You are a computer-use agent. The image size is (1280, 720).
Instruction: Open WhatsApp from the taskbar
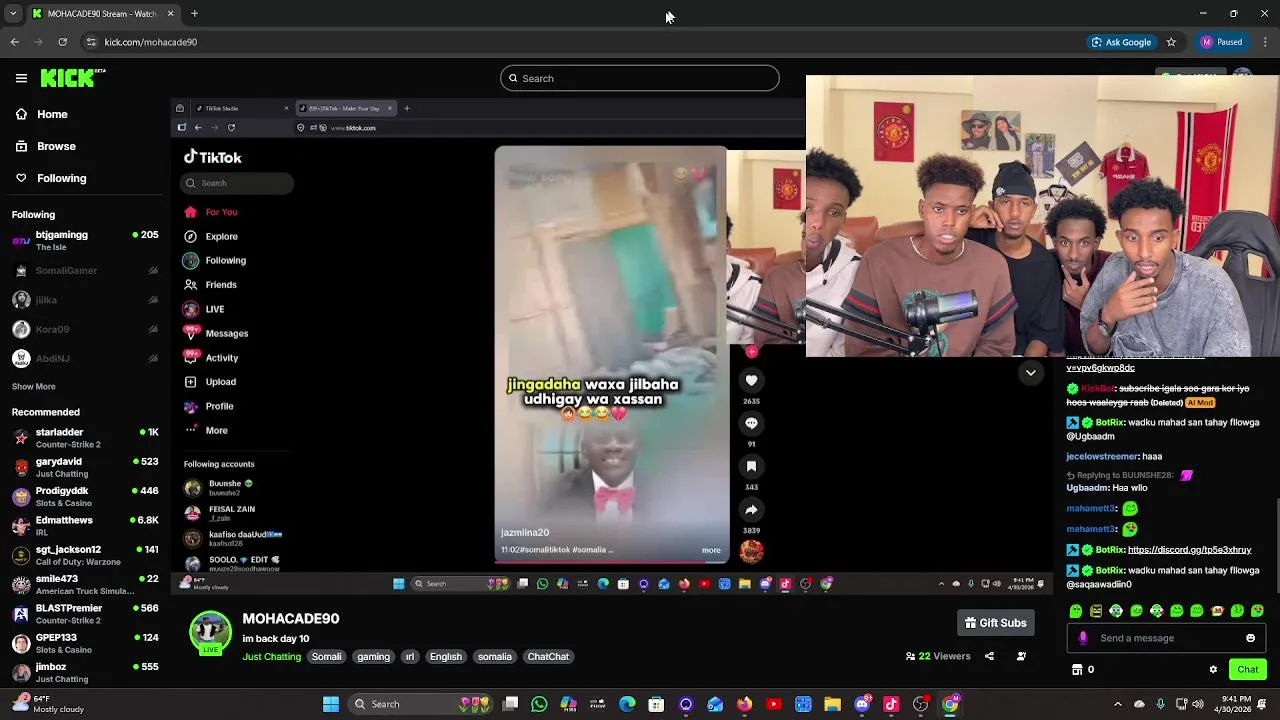point(539,704)
